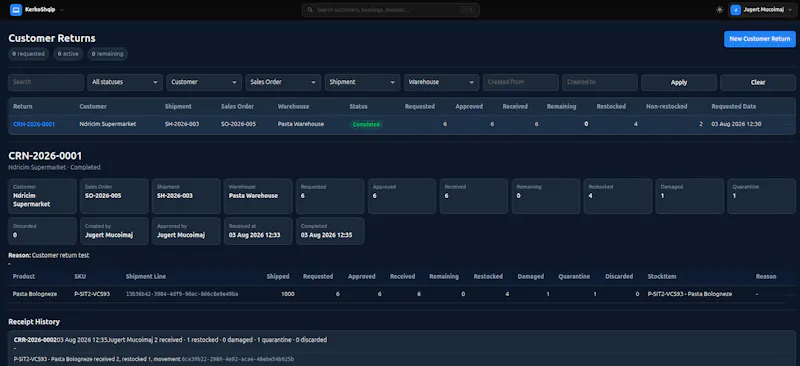Open the Sales Order filter dropdown
The width and height of the screenshot is (800, 366).
pyautogui.click(x=283, y=82)
